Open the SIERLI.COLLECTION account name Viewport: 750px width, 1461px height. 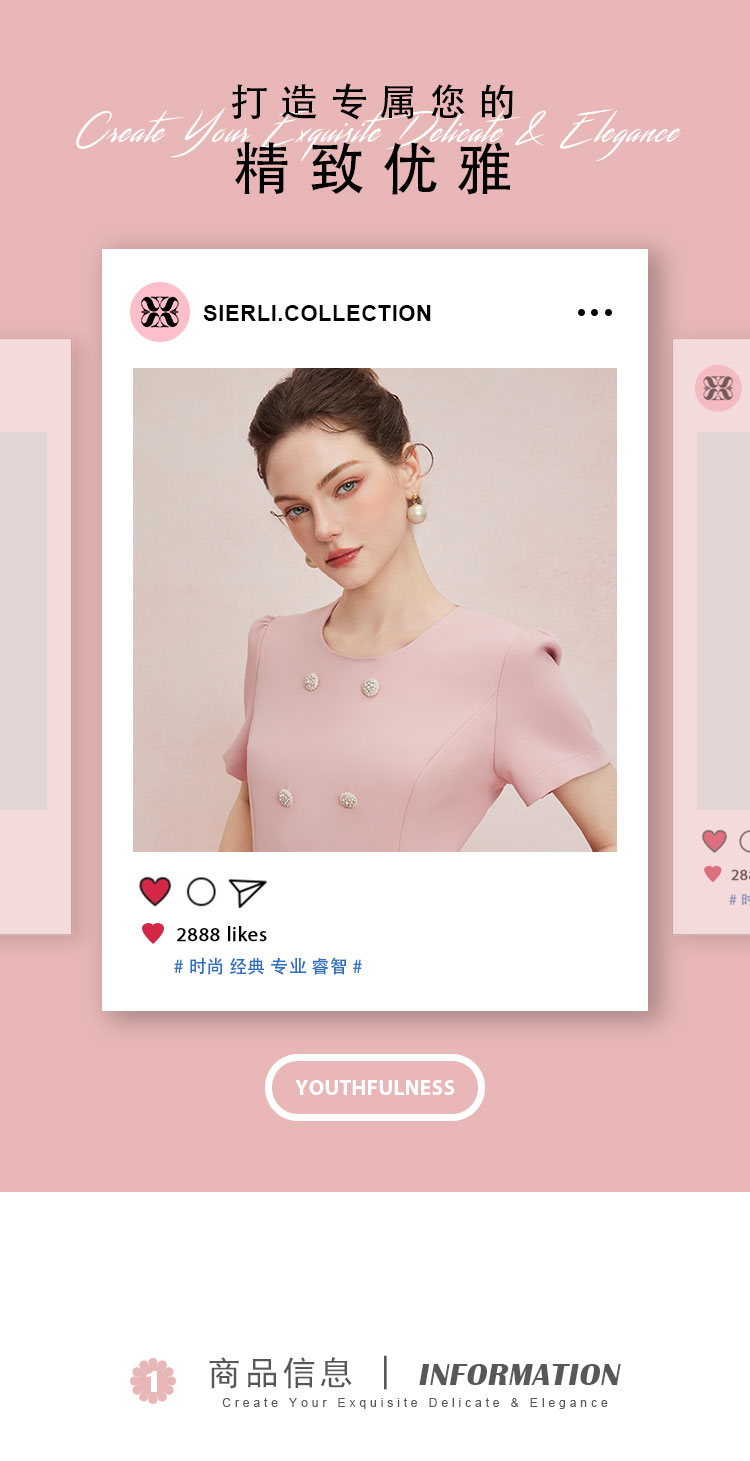(317, 313)
